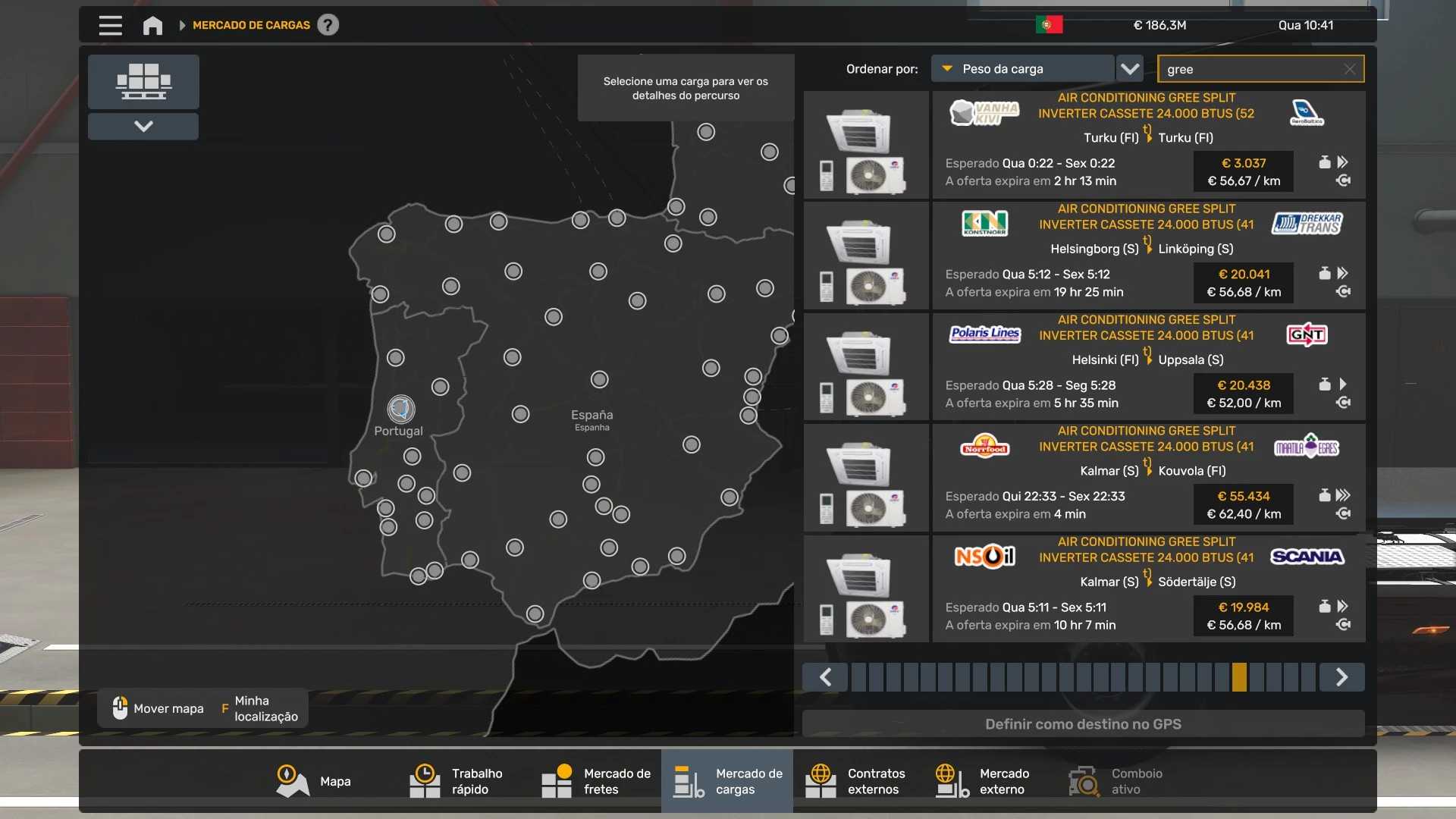Viewport: 1456px width, 819px height.
Task: Open the 'Peso da carga' sort dropdown
Action: tap(1022, 69)
